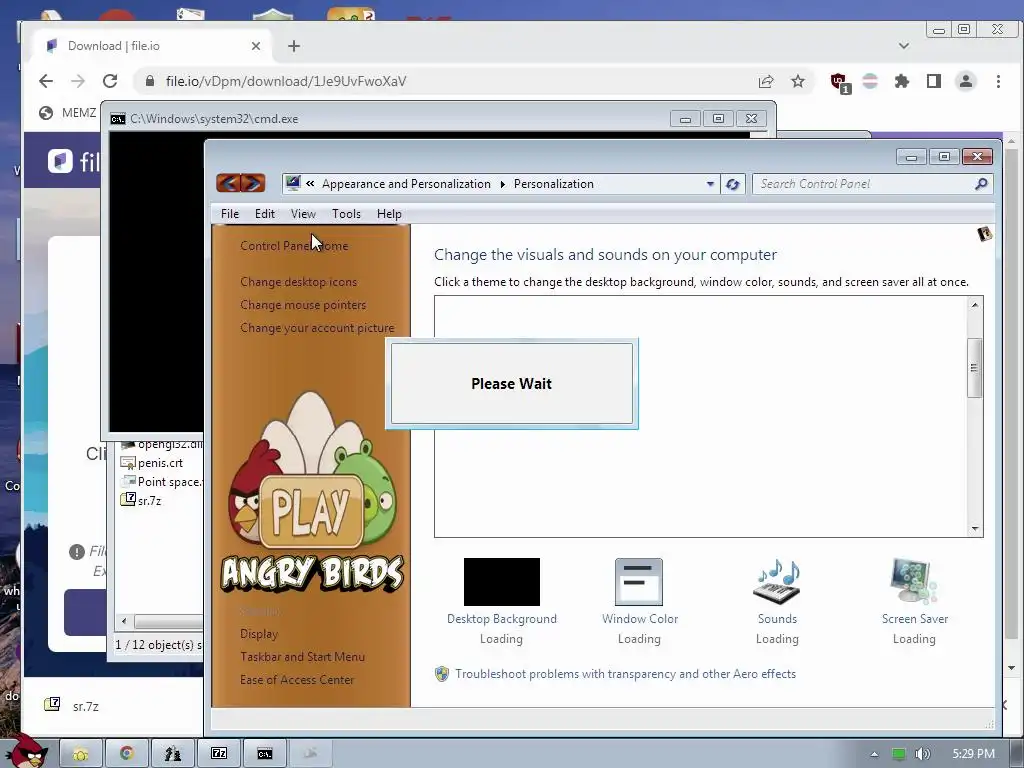Open the Help menu in Control Panel
This screenshot has width=1024, height=768.
pyautogui.click(x=389, y=214)
